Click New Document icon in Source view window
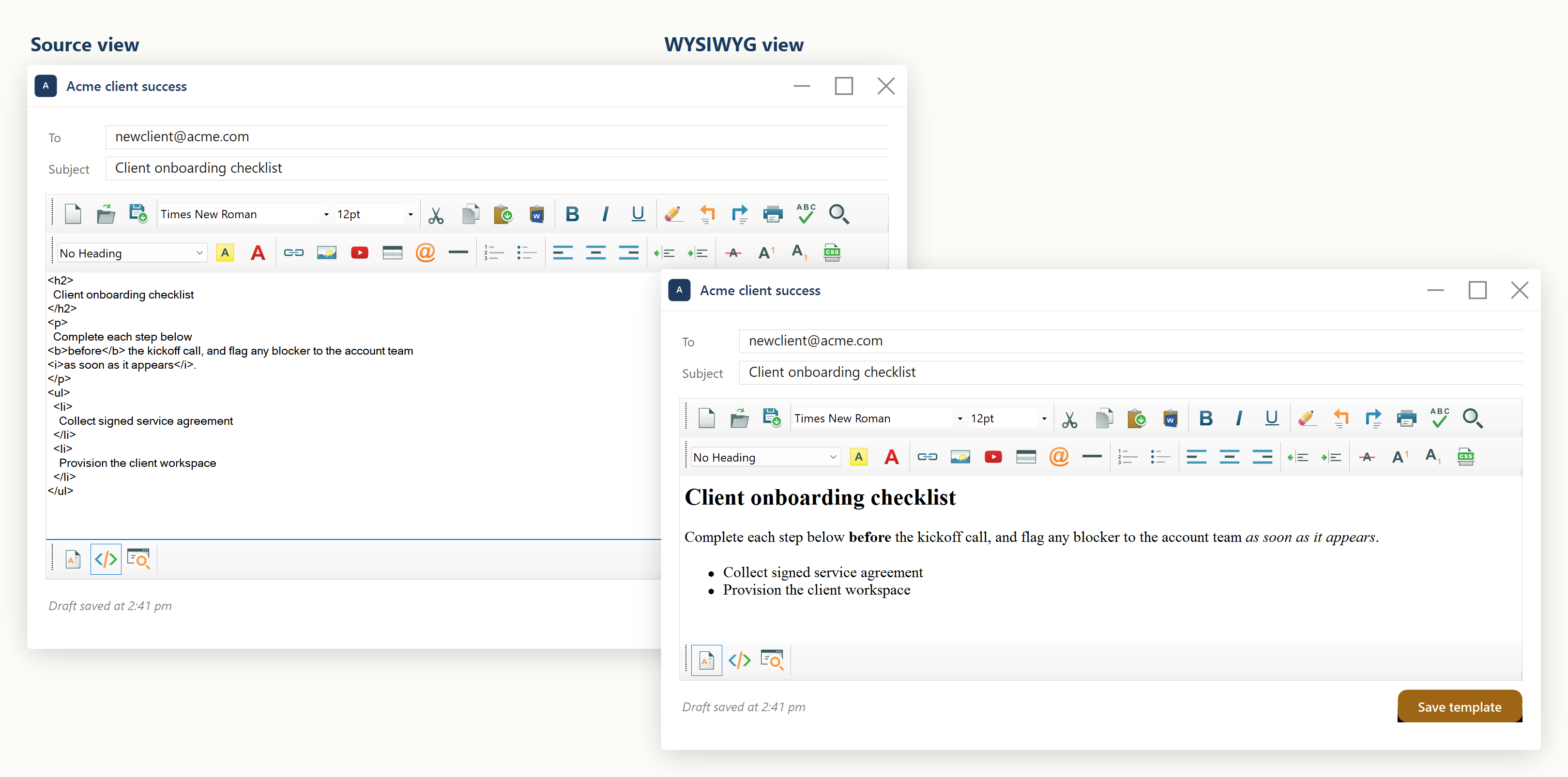 [x=73, y=214]
